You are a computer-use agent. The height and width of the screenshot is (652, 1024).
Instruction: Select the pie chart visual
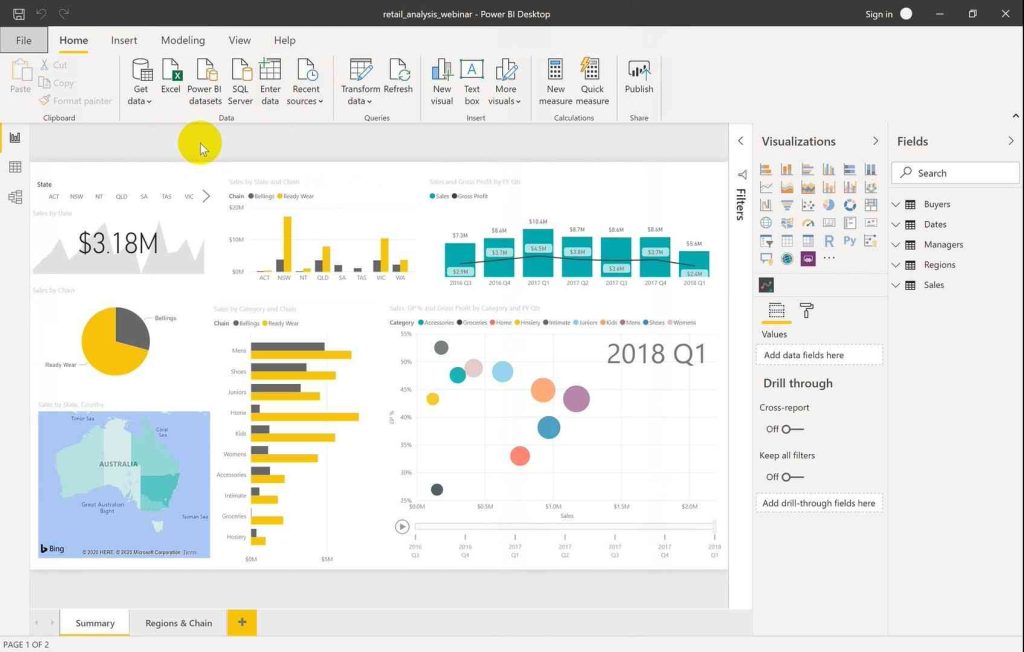(829, 205)
